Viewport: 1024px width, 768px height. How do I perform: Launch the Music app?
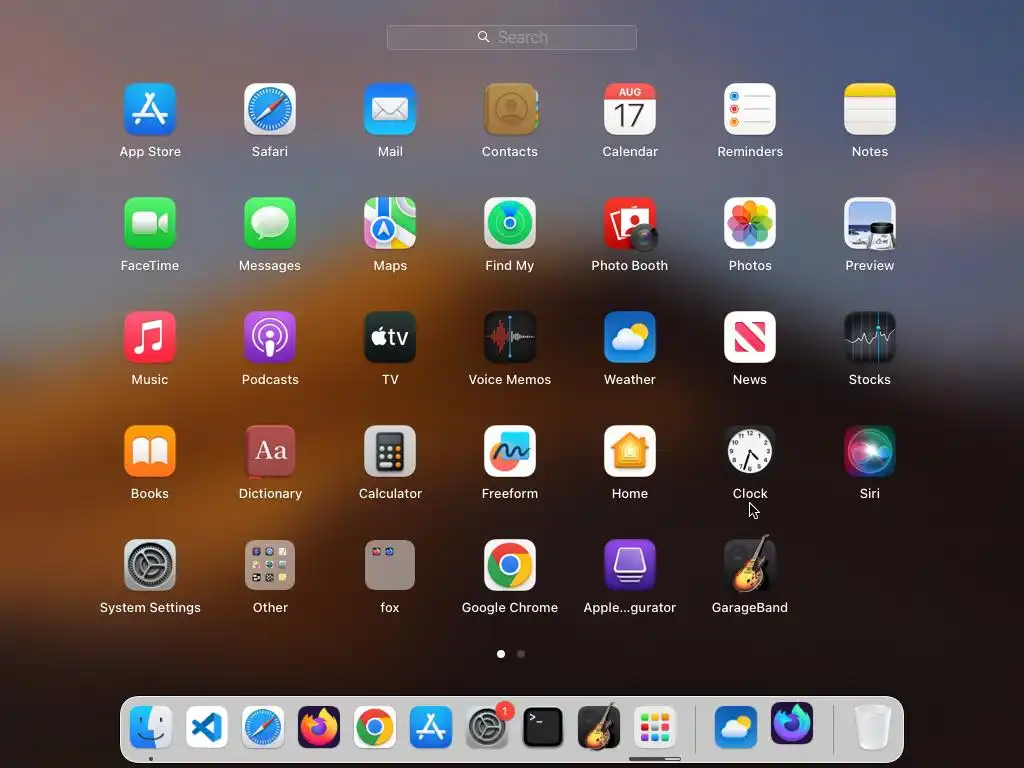[x=150, y=337]
